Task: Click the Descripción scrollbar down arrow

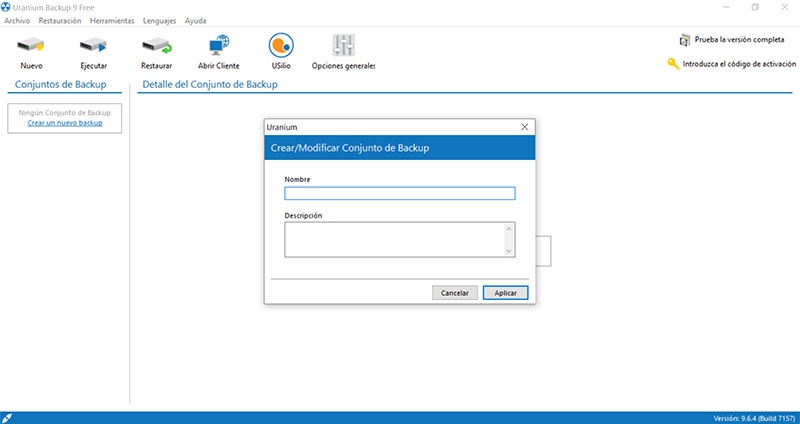Action: (509, 251)
